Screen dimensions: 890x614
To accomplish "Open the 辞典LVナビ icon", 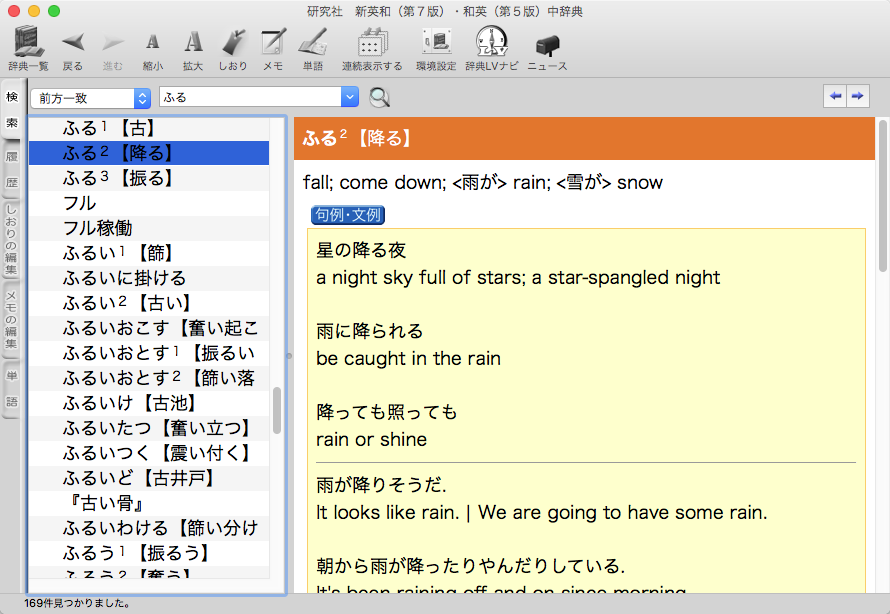I will click(x=492, y=42).
